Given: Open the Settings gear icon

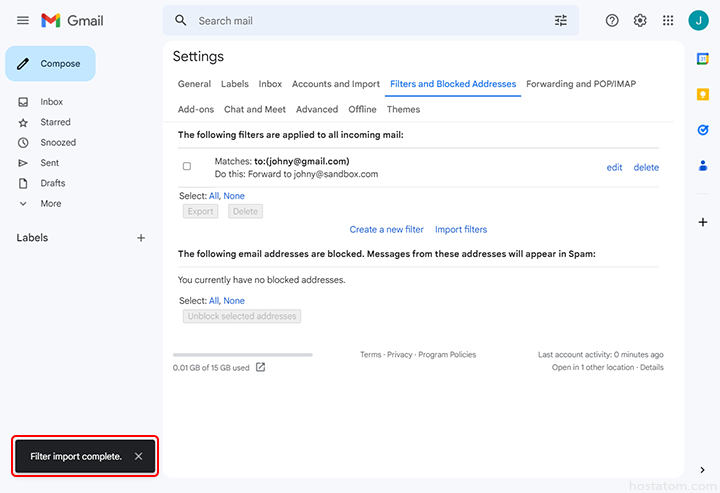Looking at the screenshot, I should tap(640, 20).
